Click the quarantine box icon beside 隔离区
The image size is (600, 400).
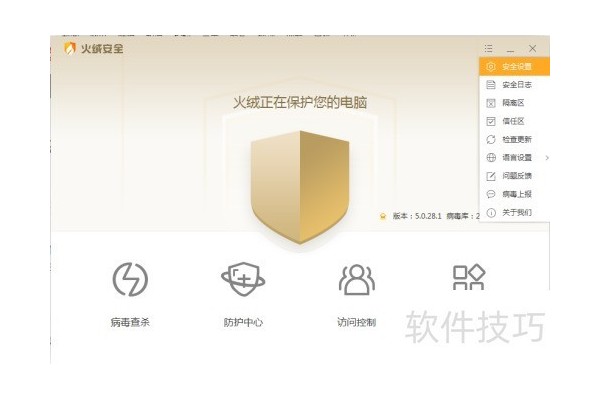491,103
